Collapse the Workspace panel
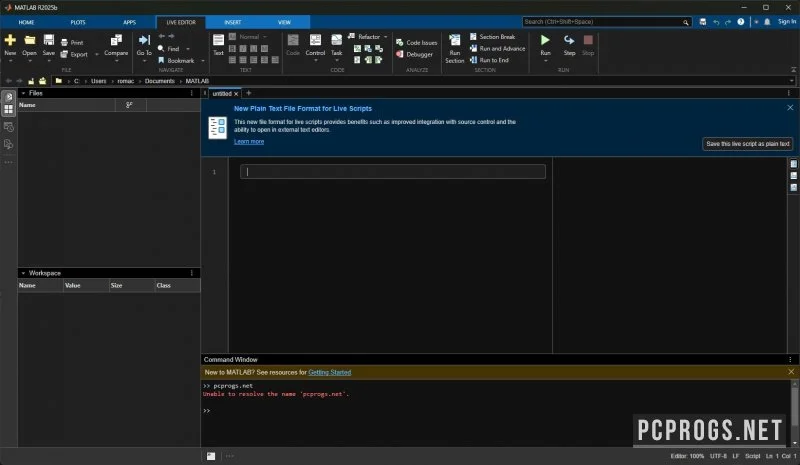 click(x=23, y=273)
